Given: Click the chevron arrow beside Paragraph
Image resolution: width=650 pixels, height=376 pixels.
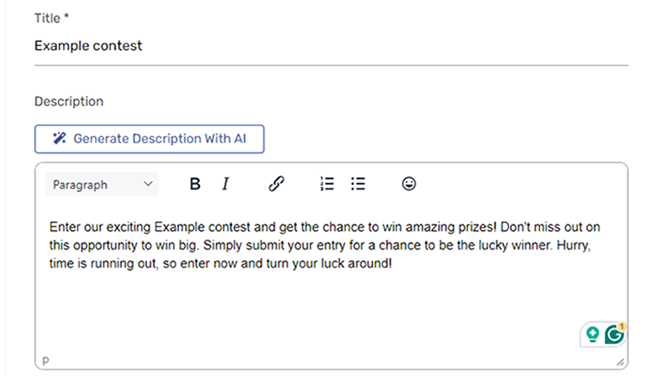Looking at the screenshot, I should [x=148, y=184].
